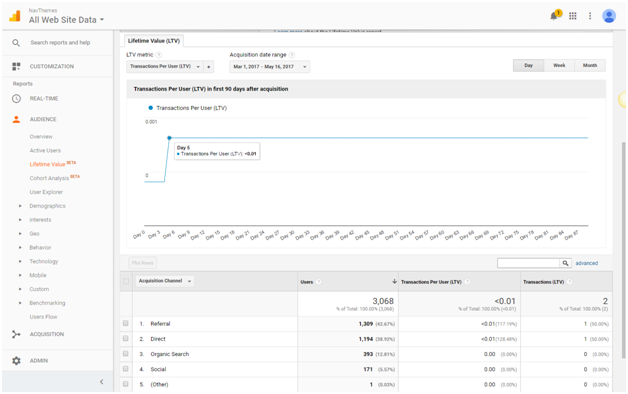Switch chart granularity to Week
Viewport: 628px width, 394px height.
click(559, 65)
